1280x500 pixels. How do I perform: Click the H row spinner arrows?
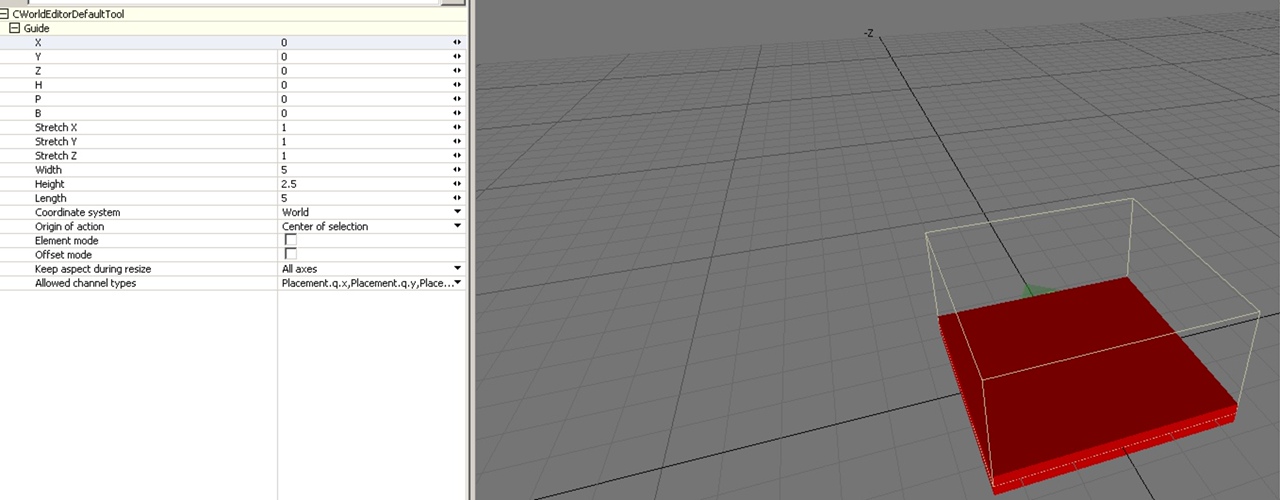457,85
